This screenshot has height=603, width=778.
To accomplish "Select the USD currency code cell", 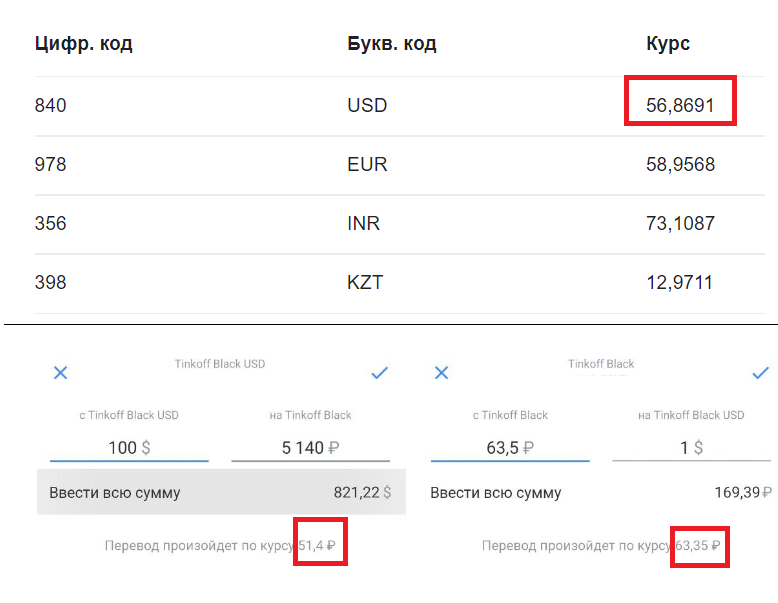I will (x=367, y=105).
